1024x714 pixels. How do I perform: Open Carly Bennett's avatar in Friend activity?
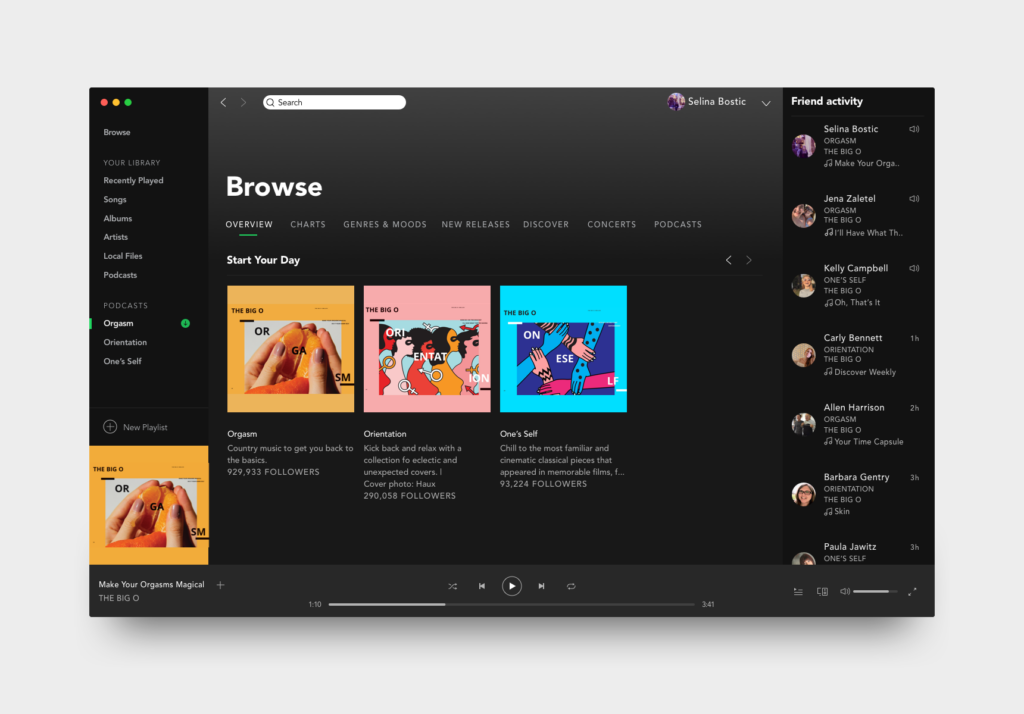[x=803, y=355]
